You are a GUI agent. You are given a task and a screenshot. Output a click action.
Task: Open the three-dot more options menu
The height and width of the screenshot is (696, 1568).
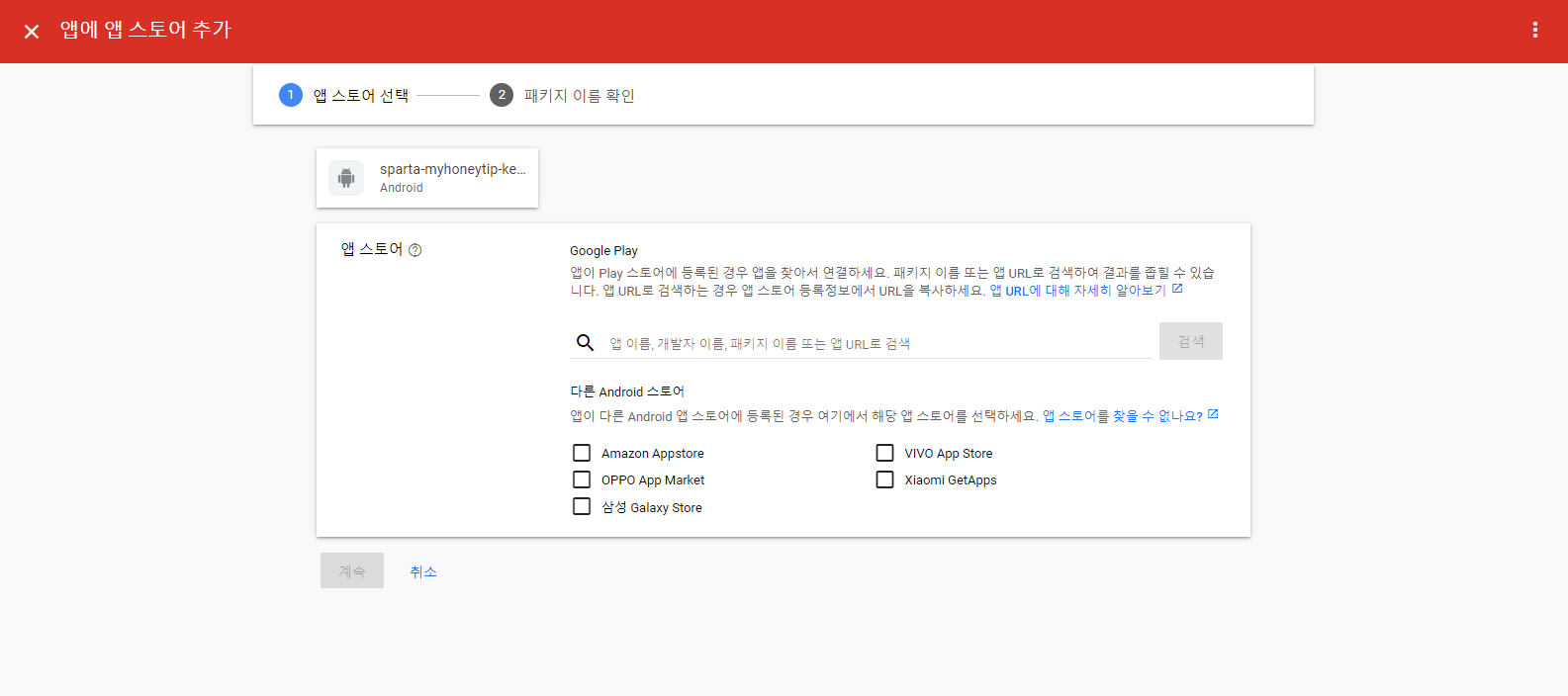click(1535, 30)
